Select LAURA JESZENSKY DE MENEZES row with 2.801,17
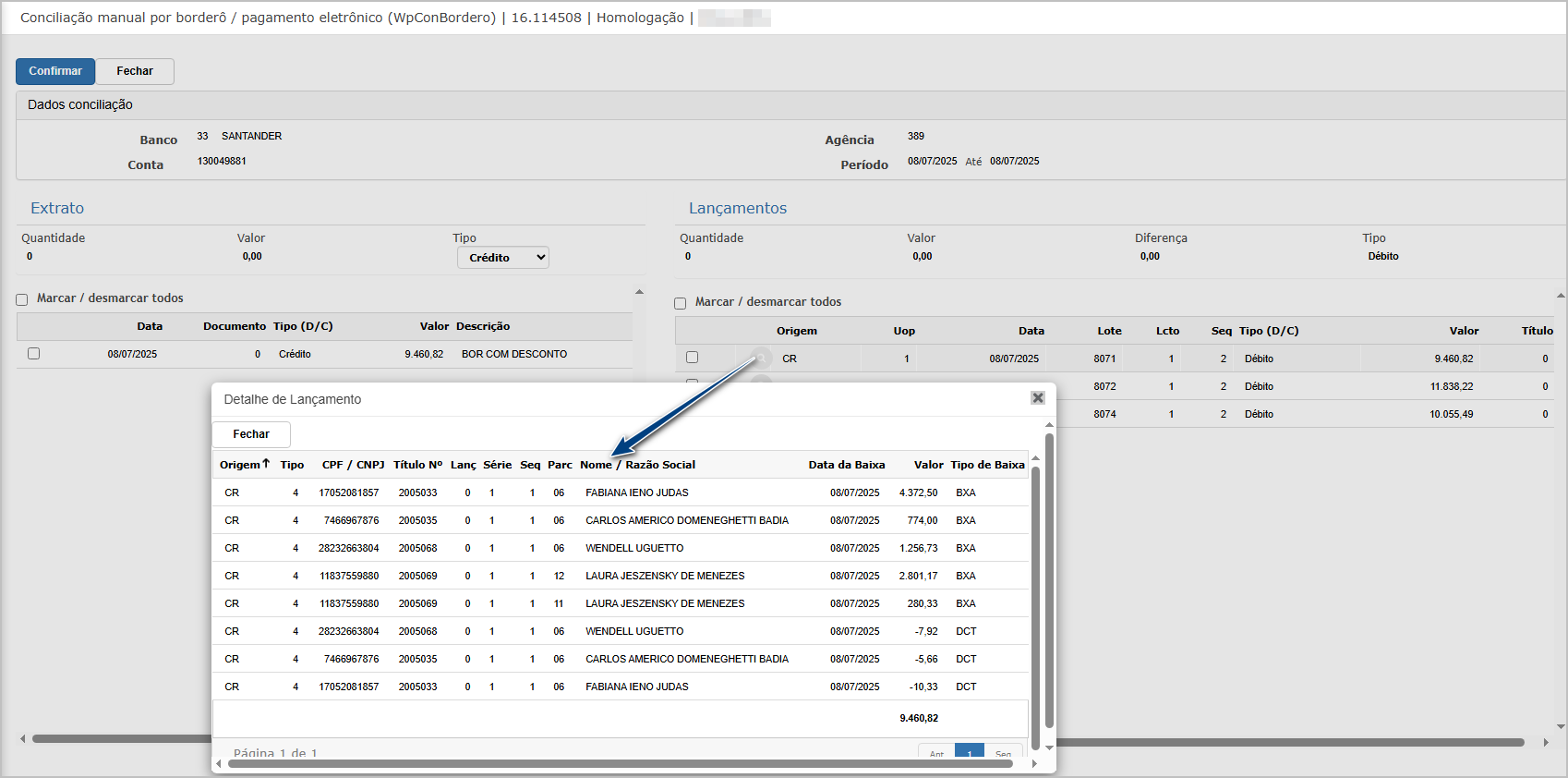The height and width of the screenshot is (778, 1568). tap(621, 576)
